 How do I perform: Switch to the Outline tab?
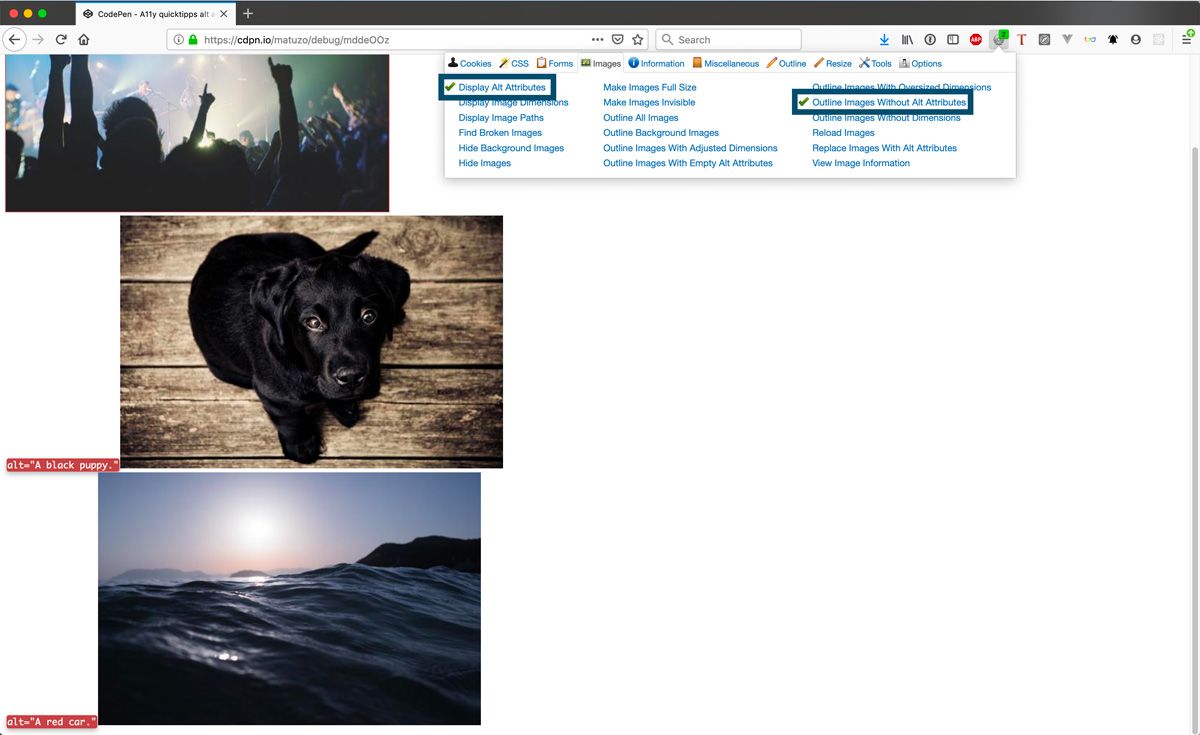click(x=787, y=63)
